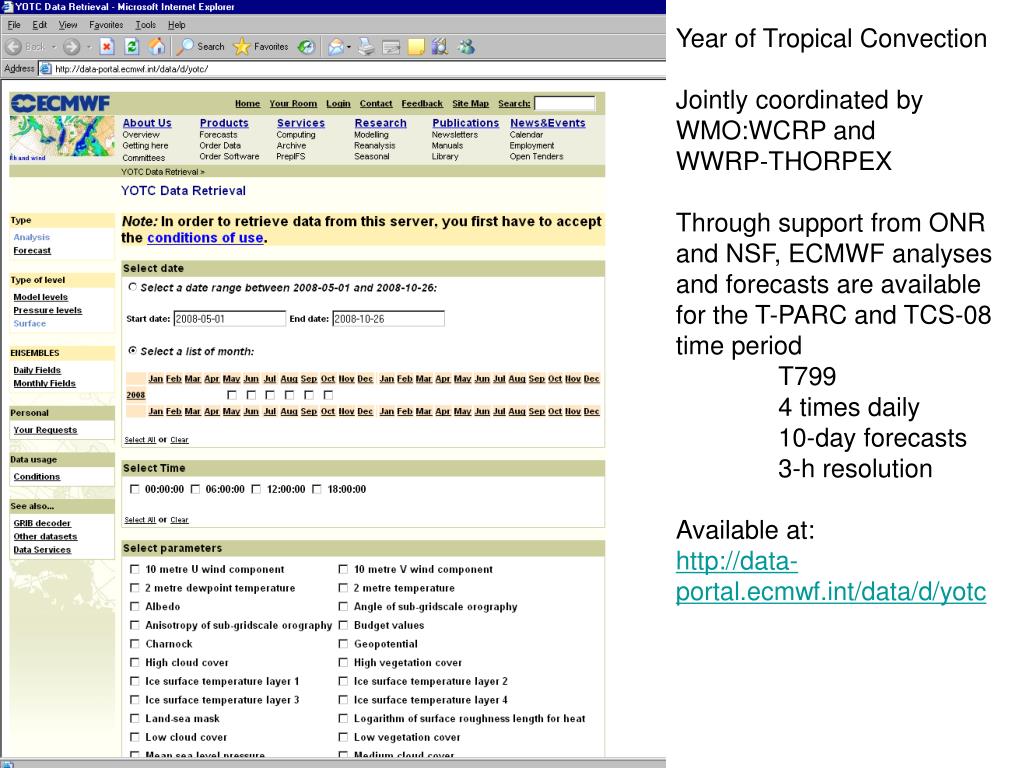This screenshot has width=1024, height=768.
Task: Select the list of month radio button
Action: (x=133, y=351)
